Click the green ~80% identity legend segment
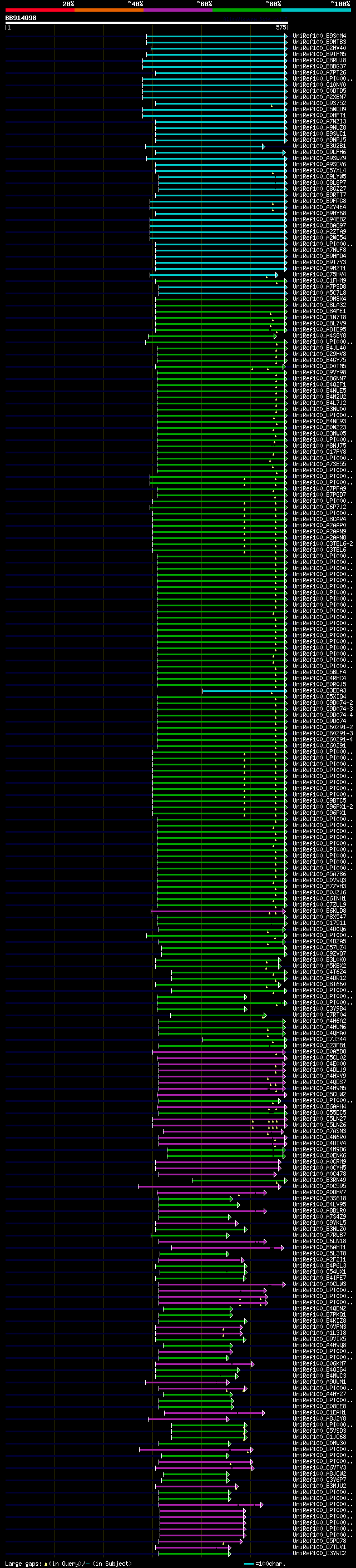356x1568 pixels. (x=247, y=11)
